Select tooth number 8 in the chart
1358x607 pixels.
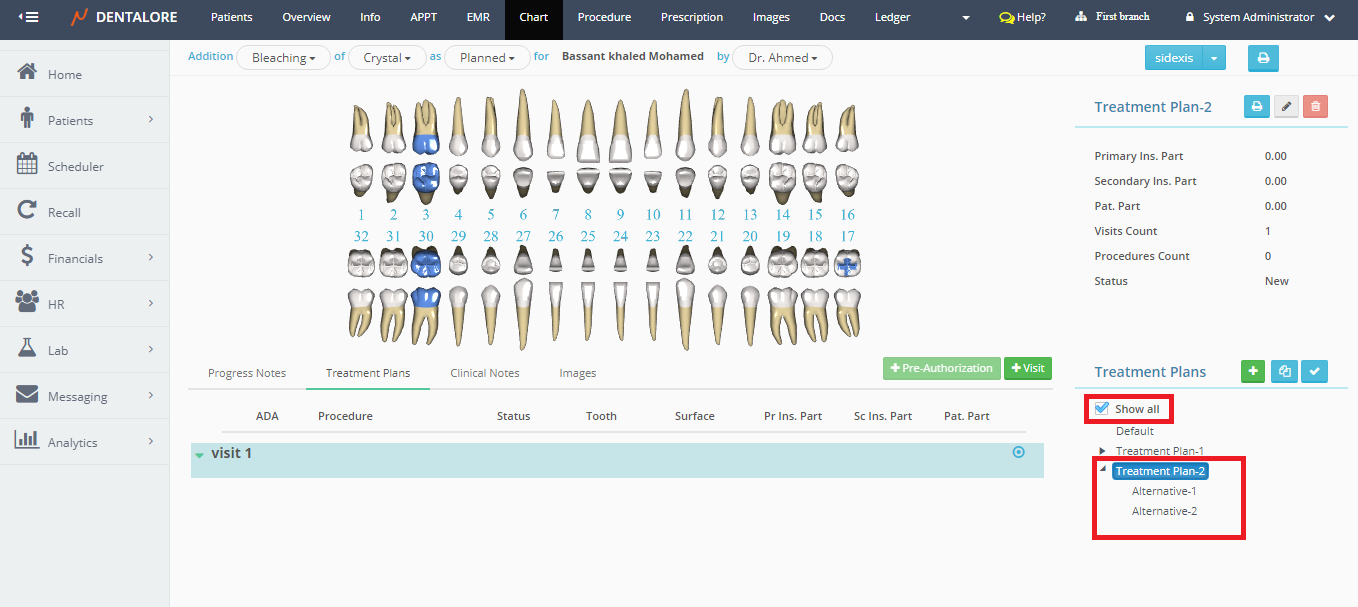588,214
